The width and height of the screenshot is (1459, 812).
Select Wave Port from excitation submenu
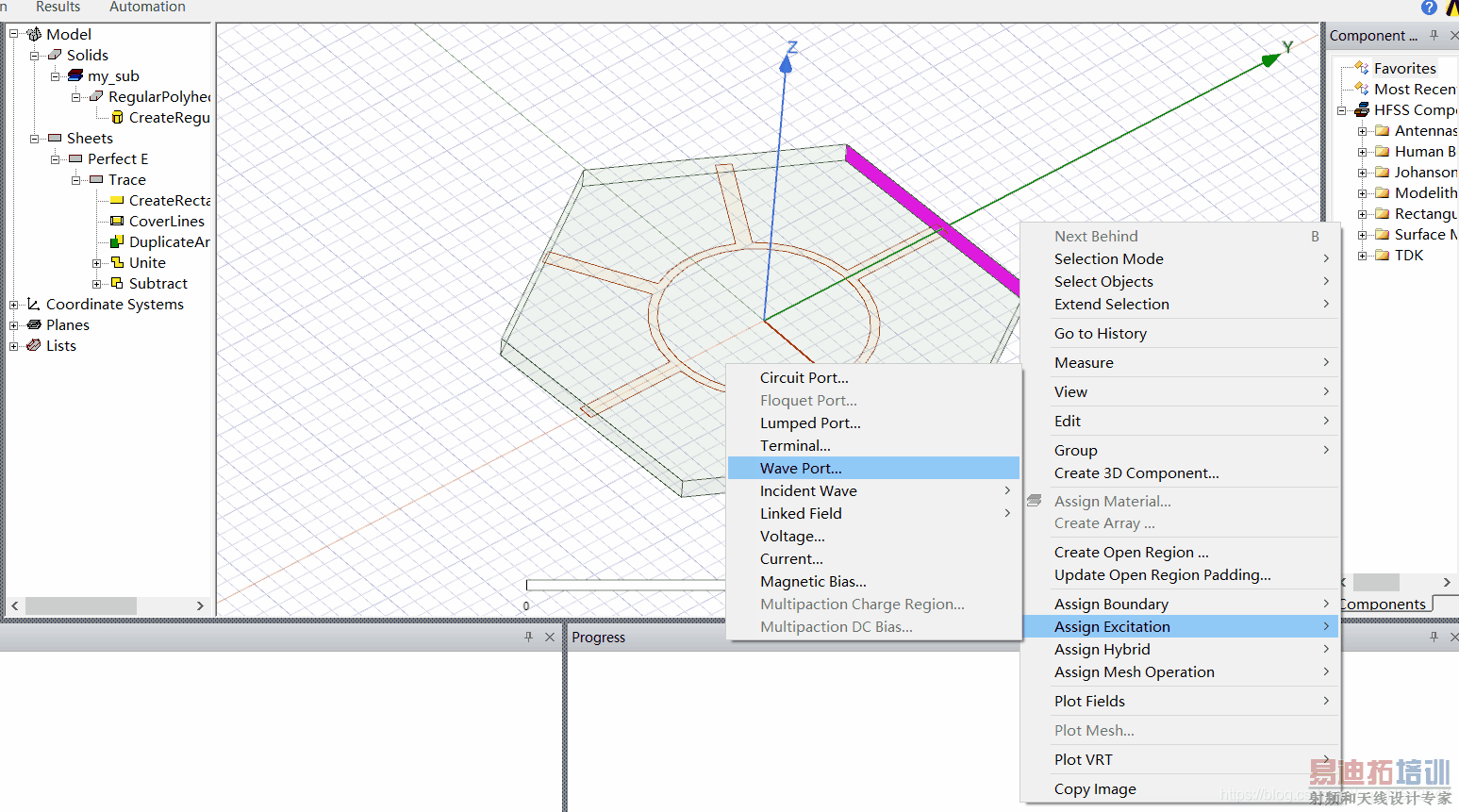(x=801, y=468)
